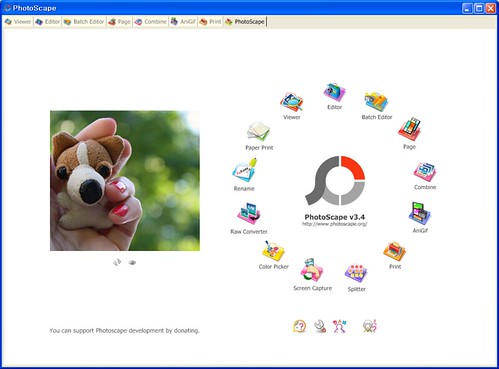Minimize the PhotoScape window

[467, 8]
